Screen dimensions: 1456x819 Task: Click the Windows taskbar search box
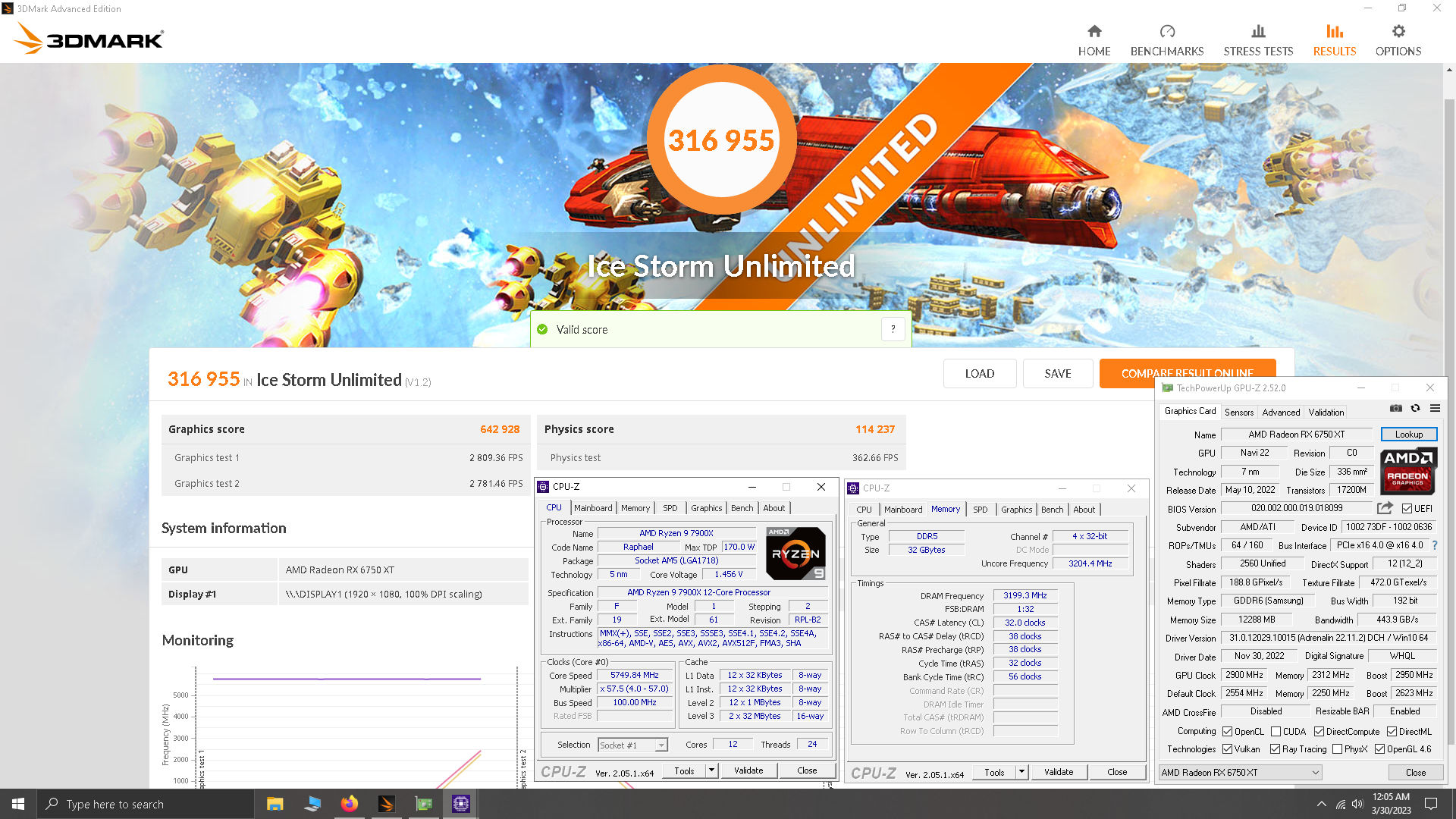[144, 804]
